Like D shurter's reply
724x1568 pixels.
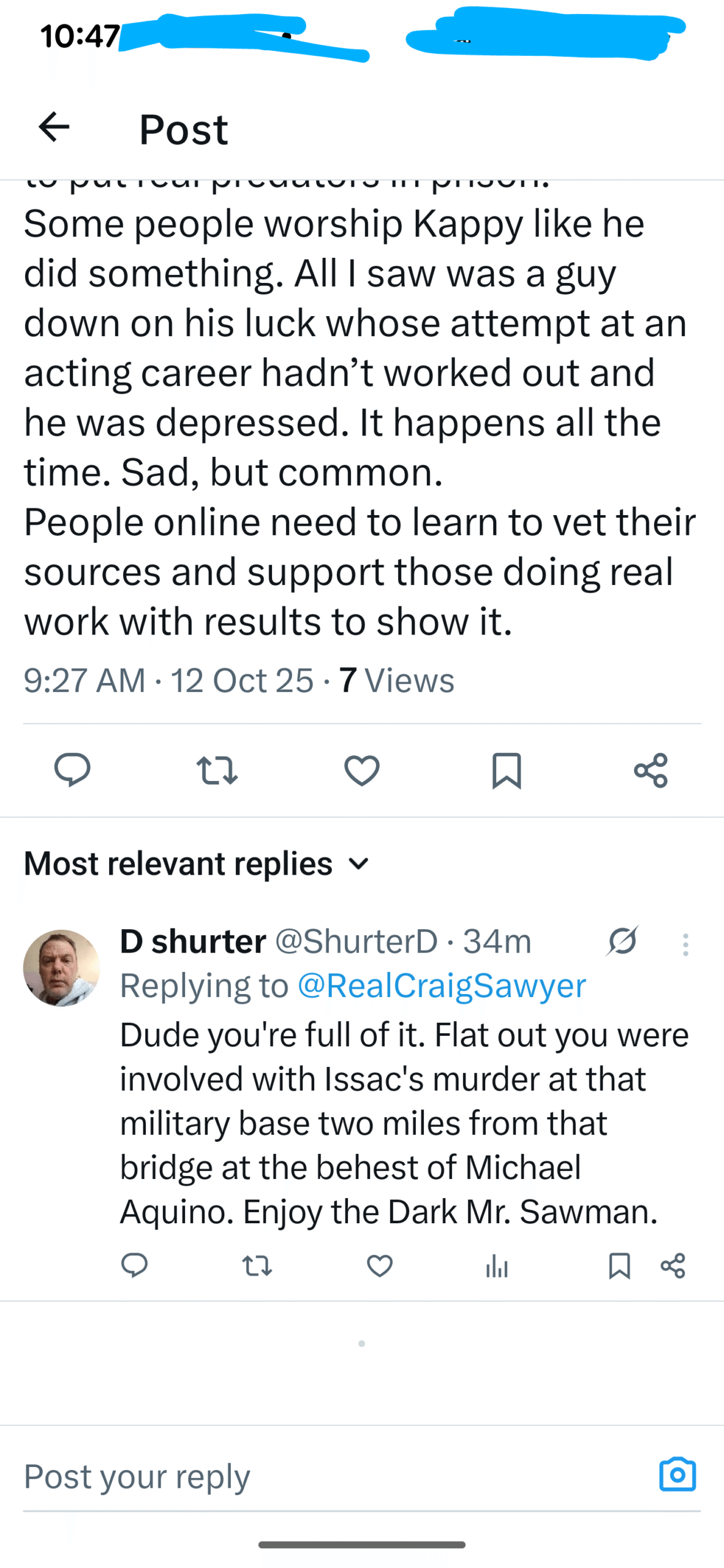[380, 1265]
